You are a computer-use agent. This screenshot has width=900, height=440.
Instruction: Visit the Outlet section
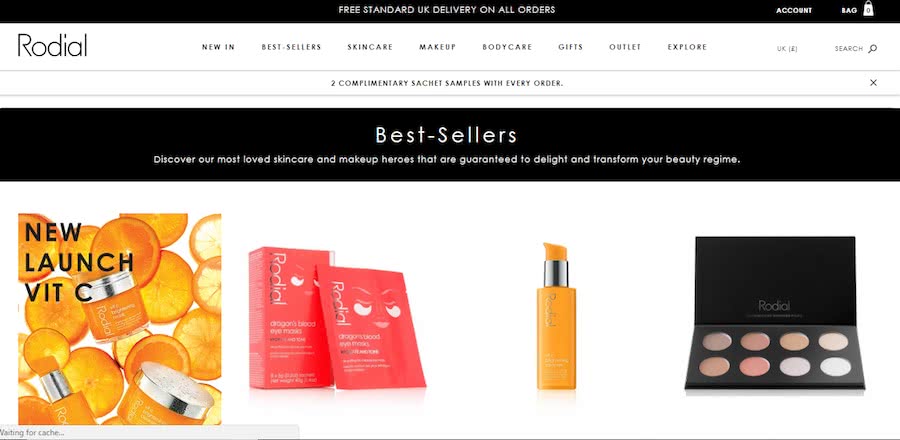point(625,47)
